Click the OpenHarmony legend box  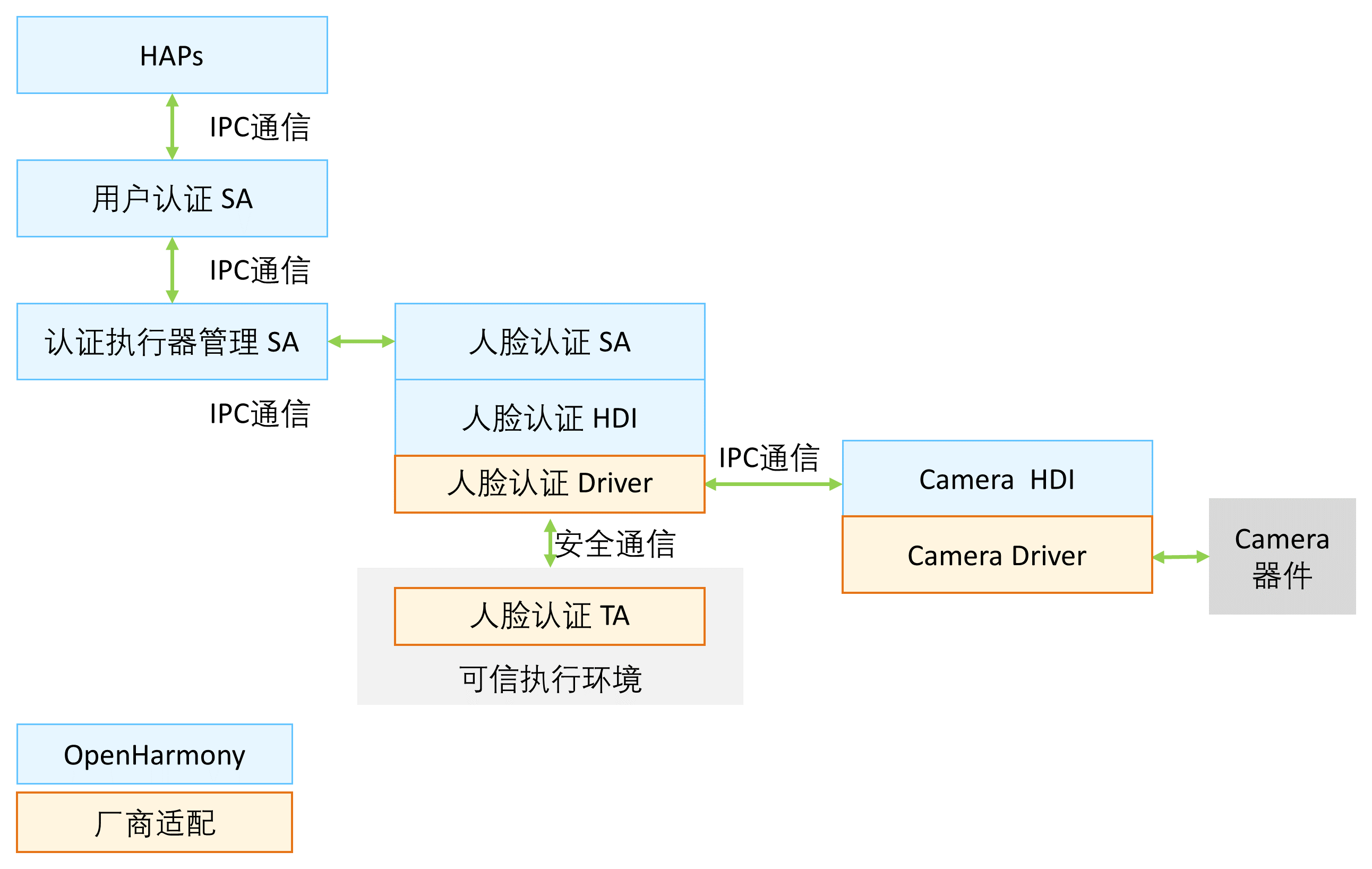155,754
